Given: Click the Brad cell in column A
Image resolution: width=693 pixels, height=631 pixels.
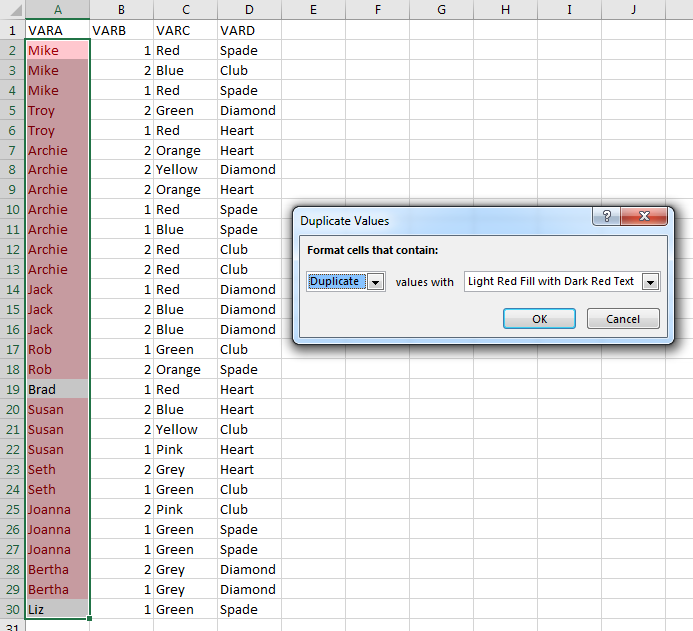Looking at the screenshot, I should tap(57, 389).
